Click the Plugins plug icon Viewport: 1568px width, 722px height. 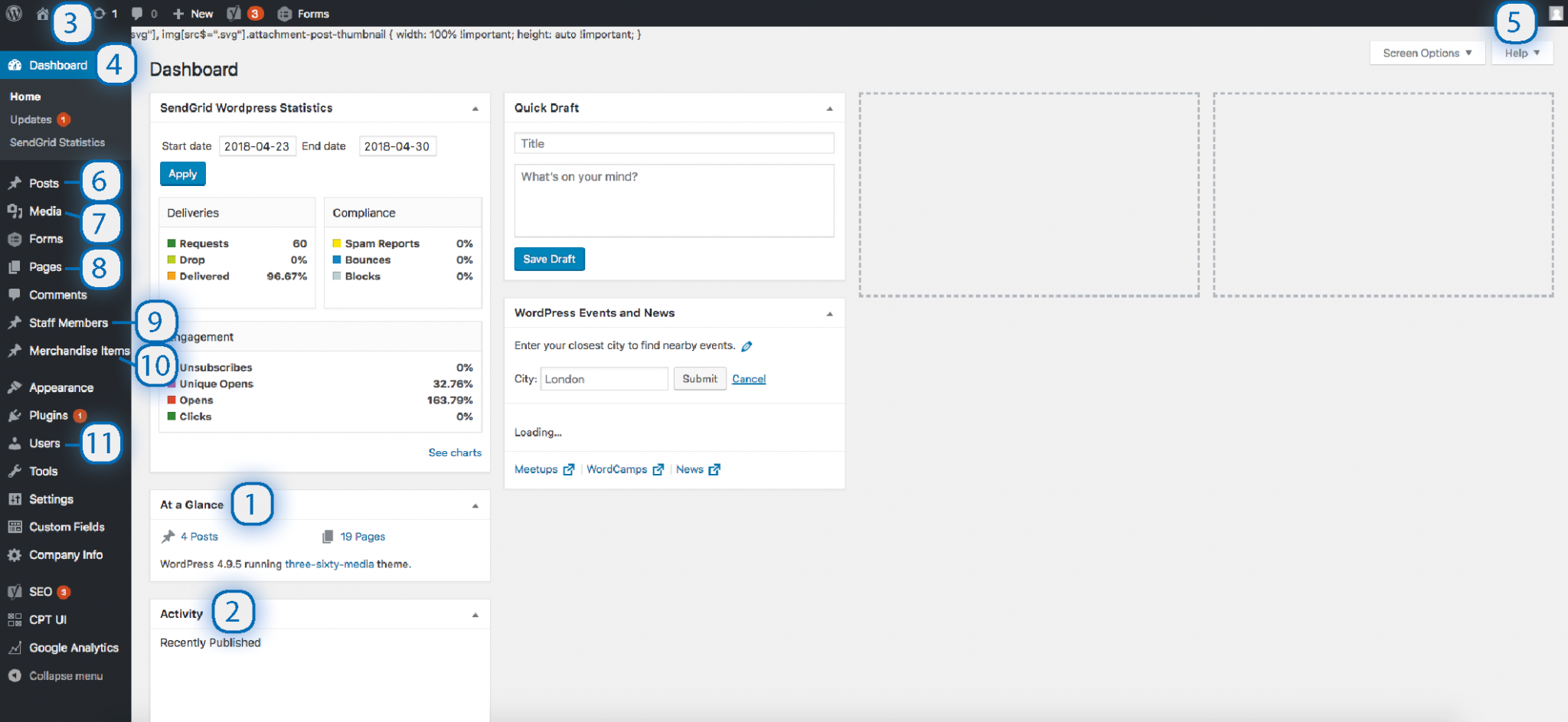[15, 415]
